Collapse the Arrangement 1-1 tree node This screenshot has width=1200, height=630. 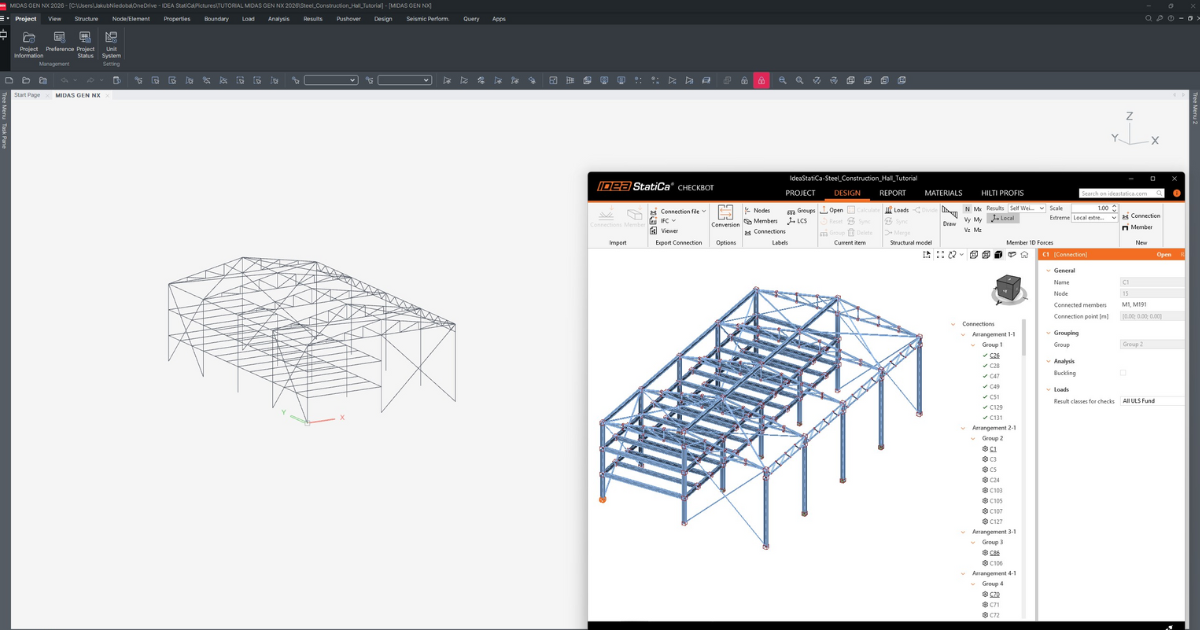[x=963, y=334]
